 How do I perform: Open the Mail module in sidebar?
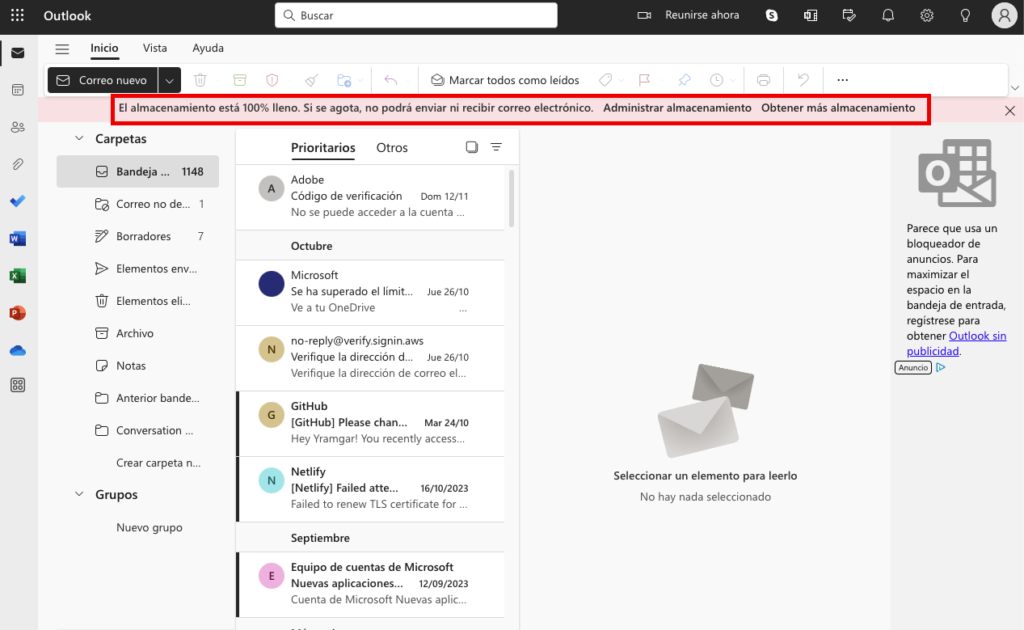[x=18, y=53]
